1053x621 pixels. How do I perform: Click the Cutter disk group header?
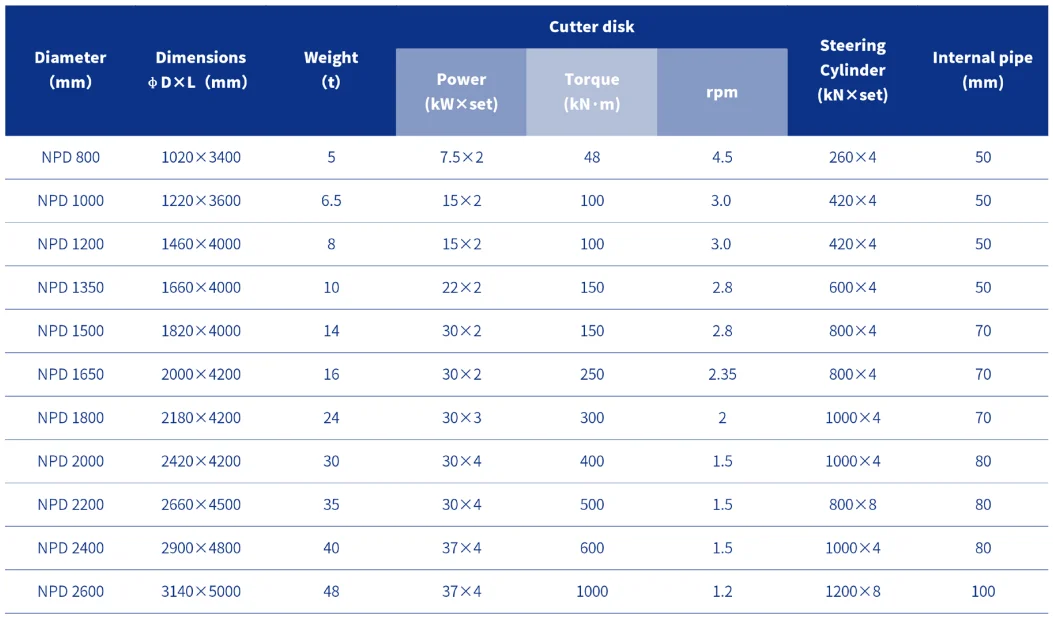pyautogui.click(x=591, y=27)
